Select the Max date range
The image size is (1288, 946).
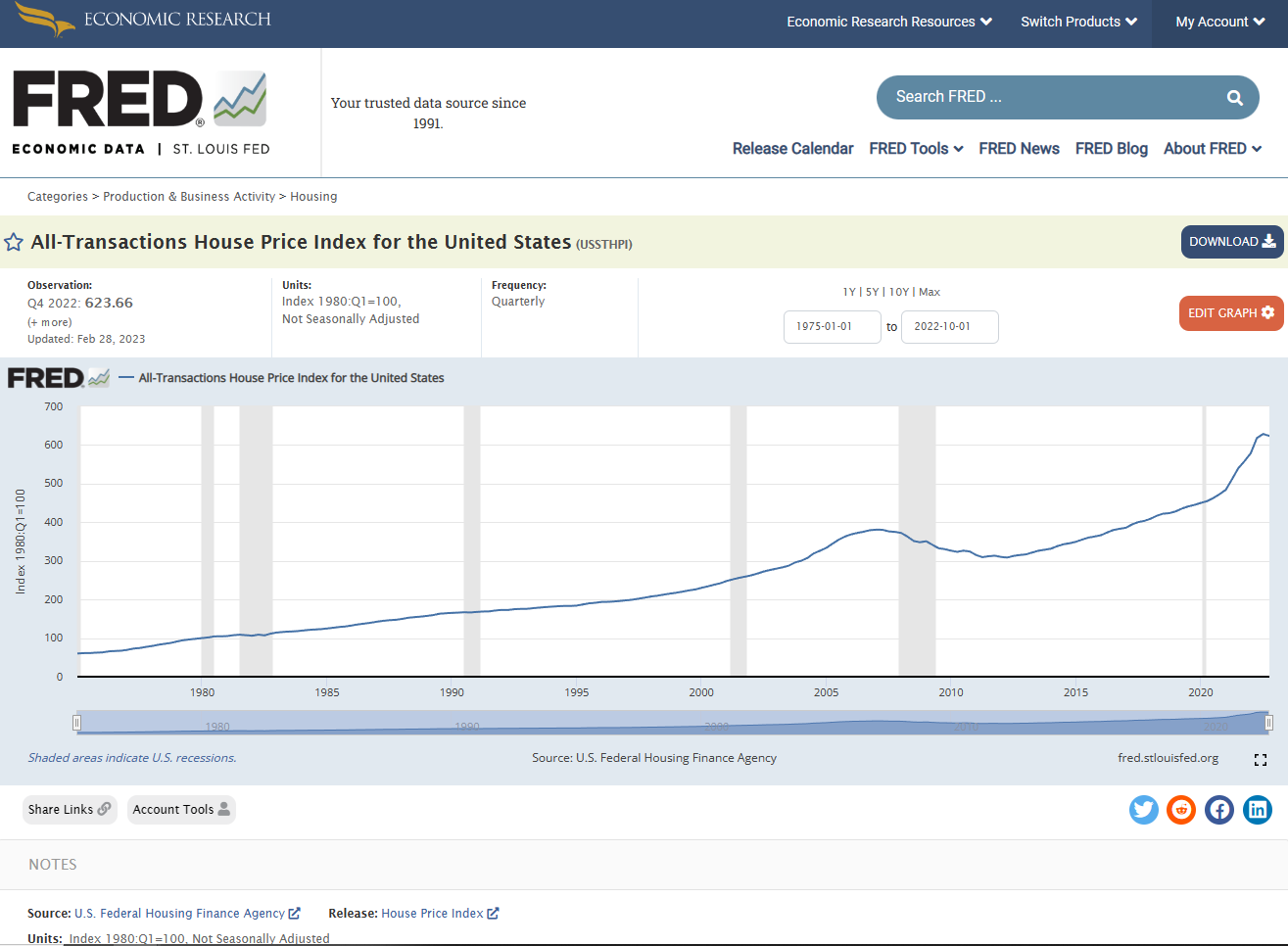(930, 292)
